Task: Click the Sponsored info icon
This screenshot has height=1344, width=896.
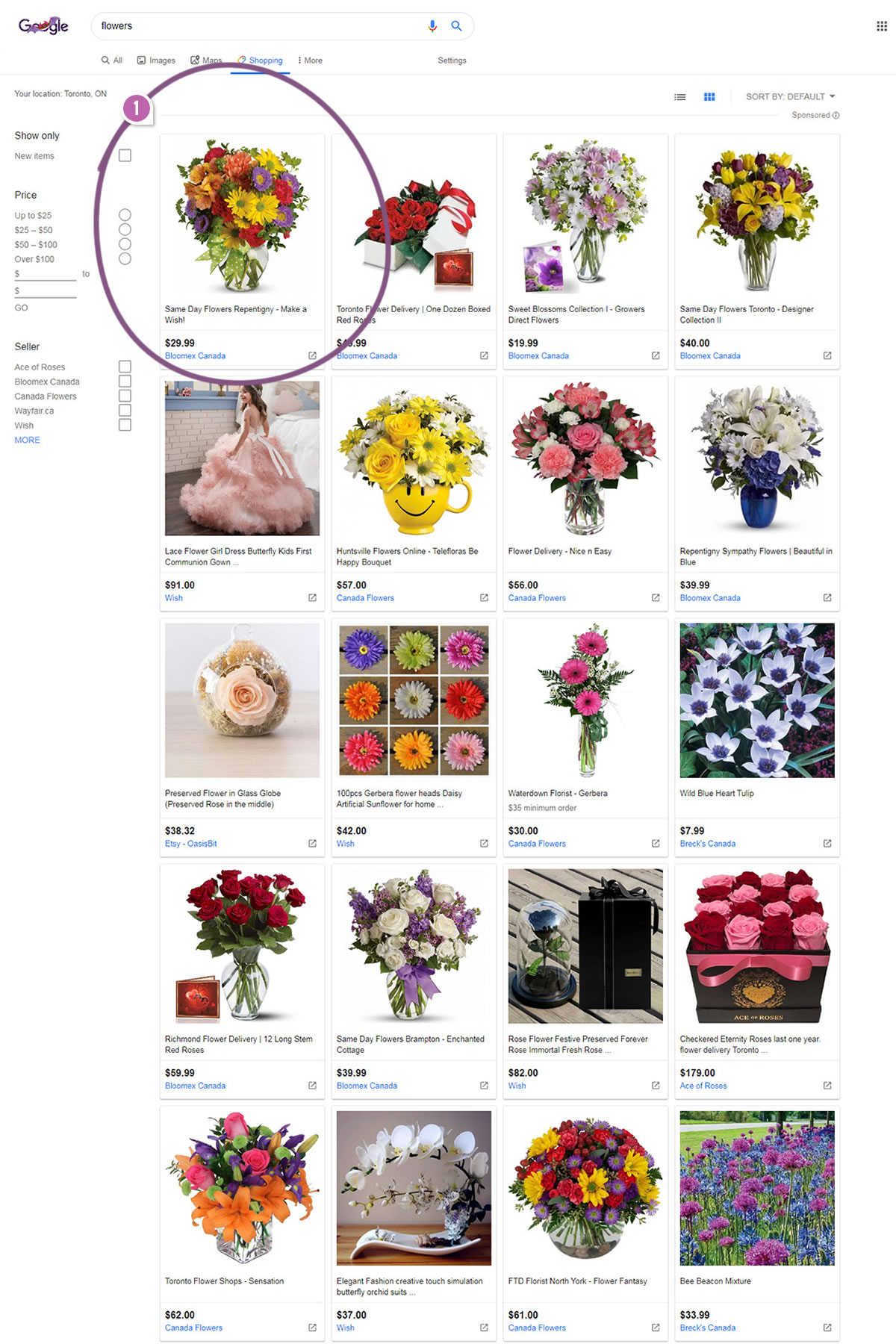Action: pos(836,115)
